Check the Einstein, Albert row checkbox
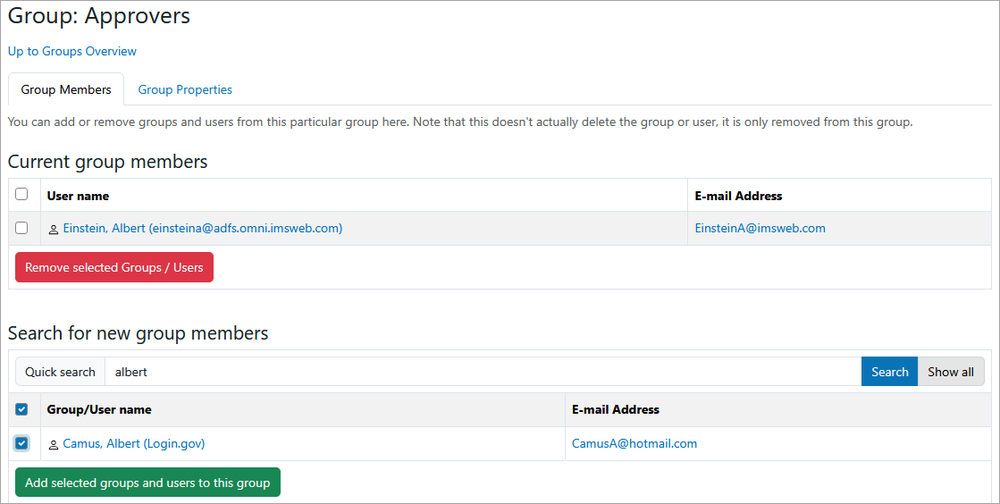The height and width of the screenshot is (504, 1000). pyautogui.click(x=22, y=228)
